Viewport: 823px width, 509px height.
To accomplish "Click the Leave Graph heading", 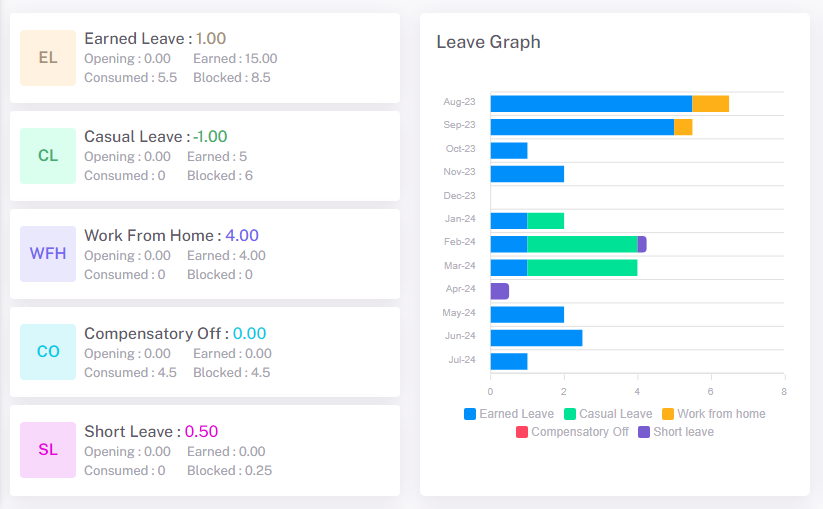I will [488, 42].
